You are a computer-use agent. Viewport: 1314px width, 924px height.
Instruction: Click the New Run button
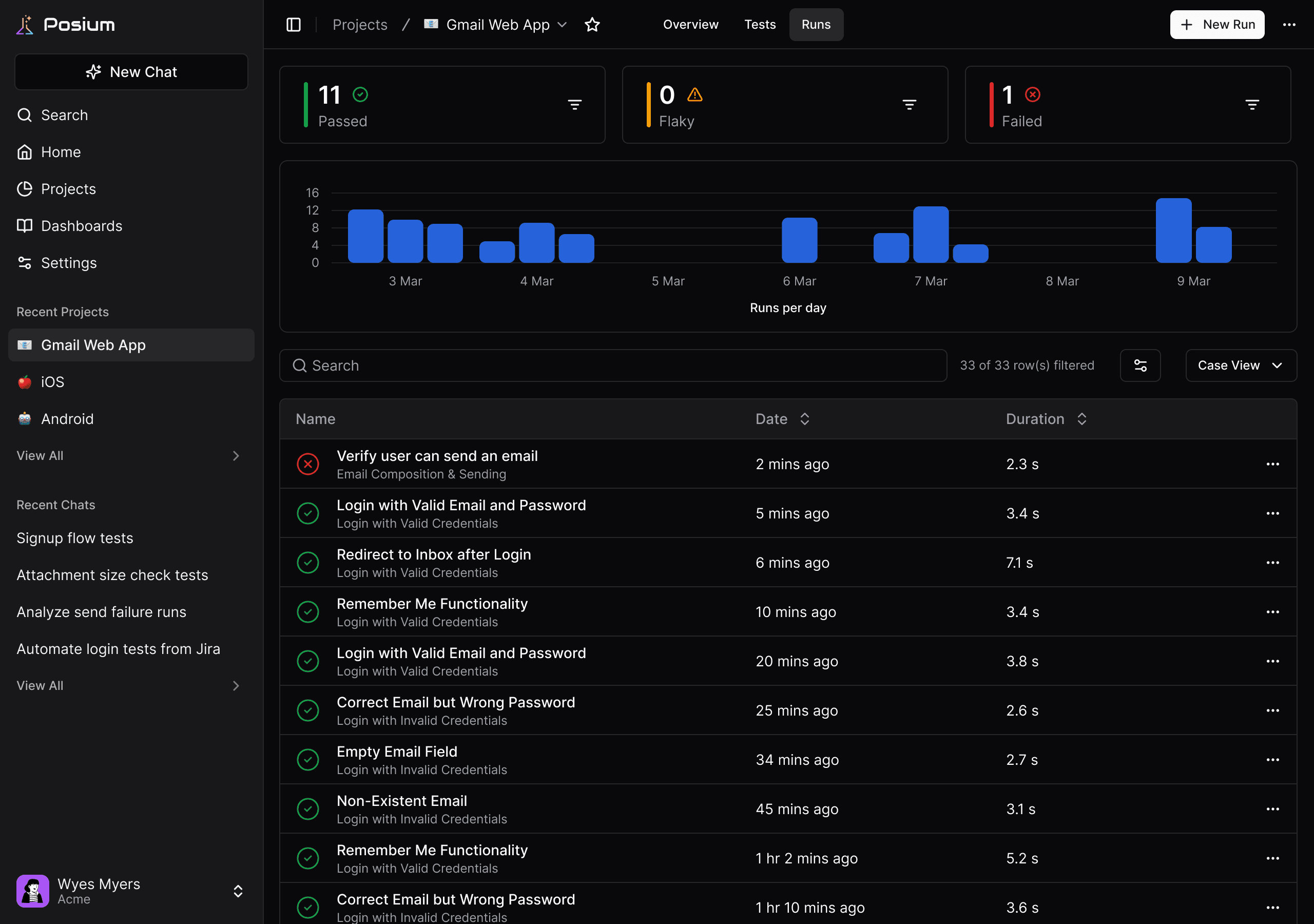pyautogui.click(x=1216, y=25)
